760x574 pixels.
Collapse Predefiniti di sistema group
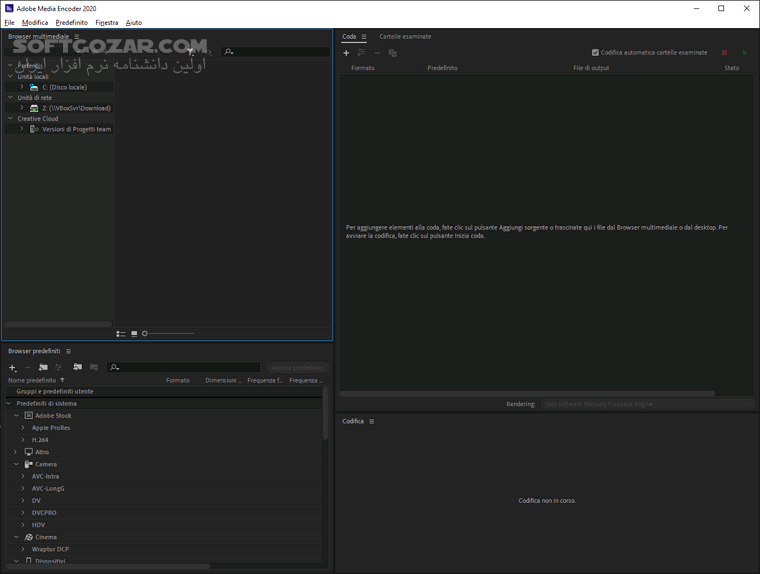9,403
